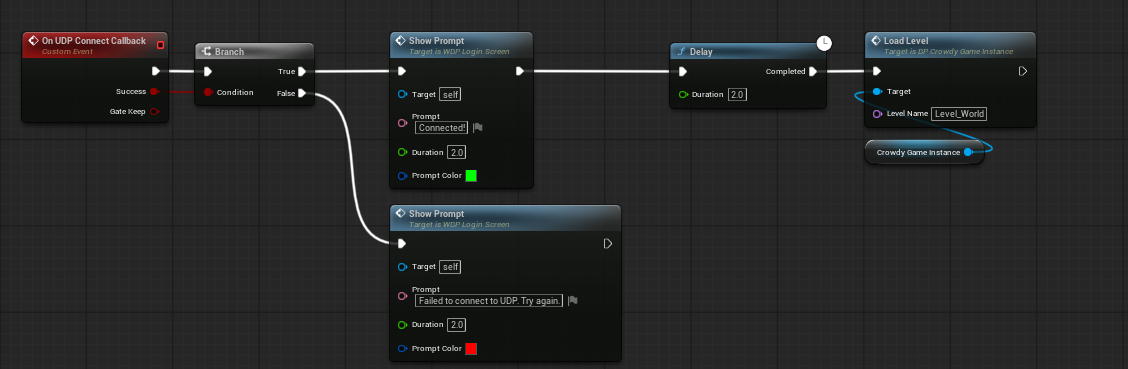The width and height of the screenshot is (1128, 369).
Task: Click the localization flag next to Connected!
Action: (478, 127)
